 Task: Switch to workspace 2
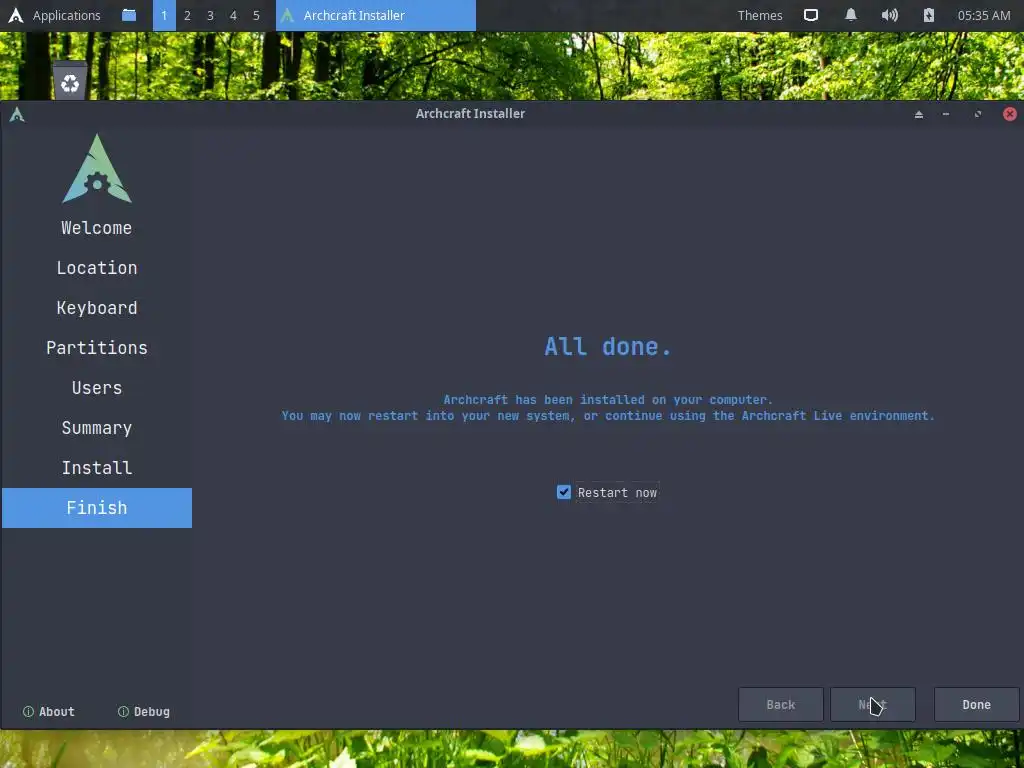187,15
